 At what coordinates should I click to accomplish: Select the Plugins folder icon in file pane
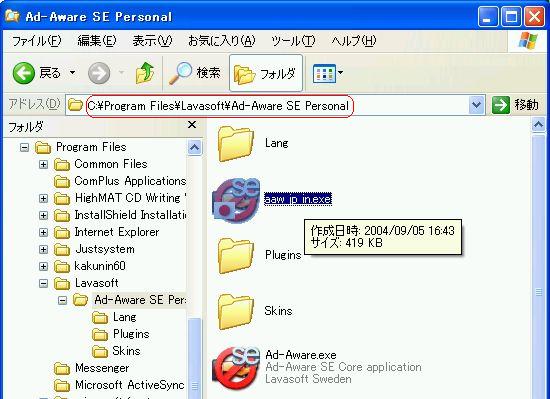tap(235, 256)
